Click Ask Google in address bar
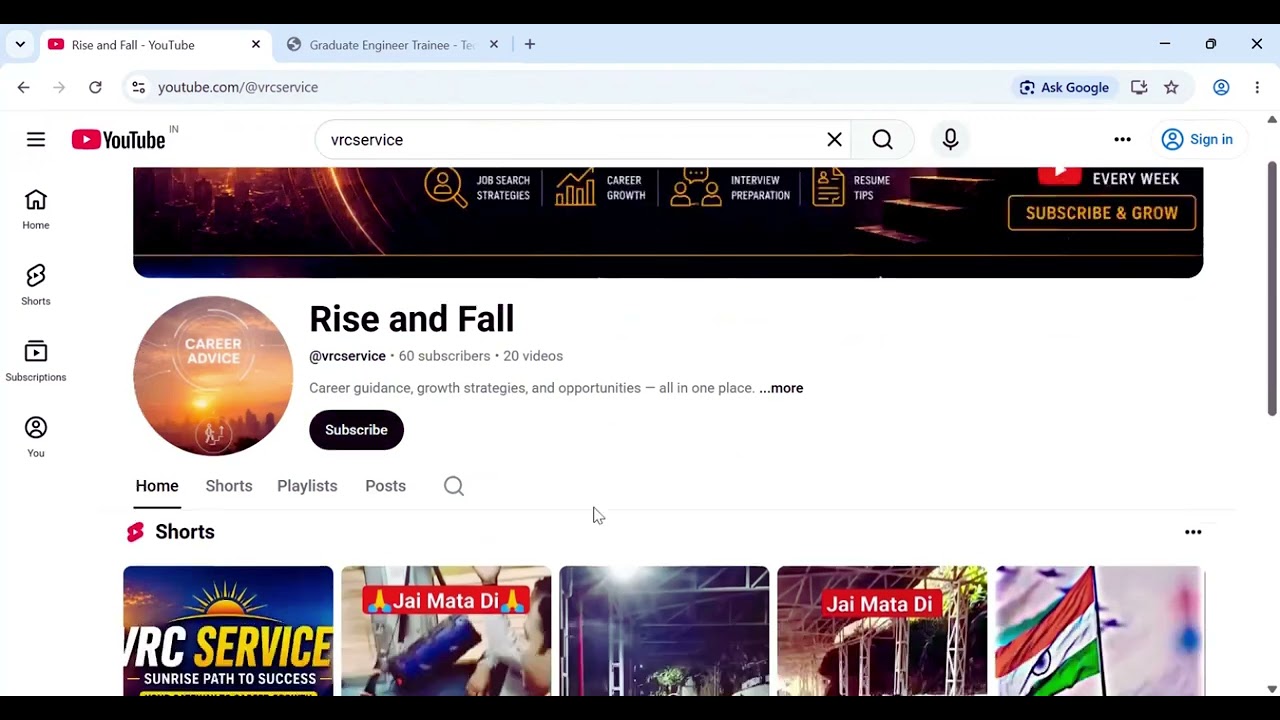The height and width of the screenshot is (720, 1280). [1064, 88]
